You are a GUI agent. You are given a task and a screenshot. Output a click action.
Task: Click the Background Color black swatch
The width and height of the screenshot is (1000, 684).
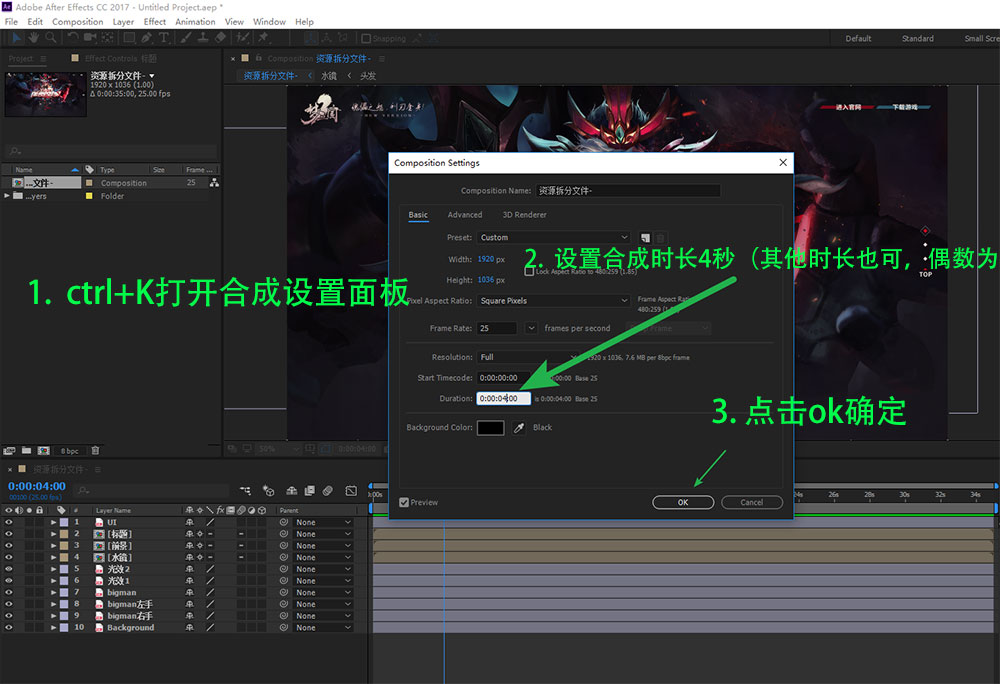point(490,428)
